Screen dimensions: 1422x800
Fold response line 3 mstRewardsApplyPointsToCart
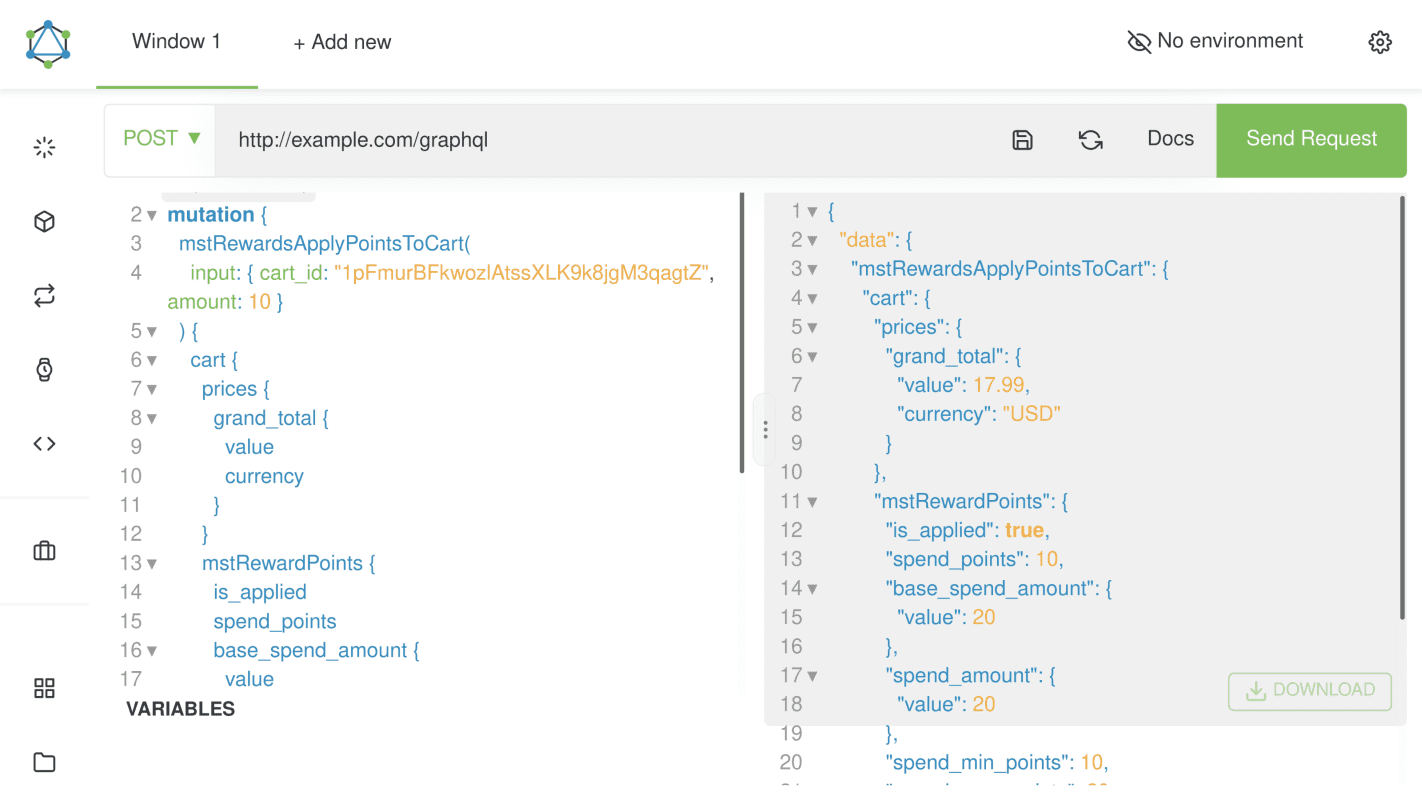click(812, 269)
